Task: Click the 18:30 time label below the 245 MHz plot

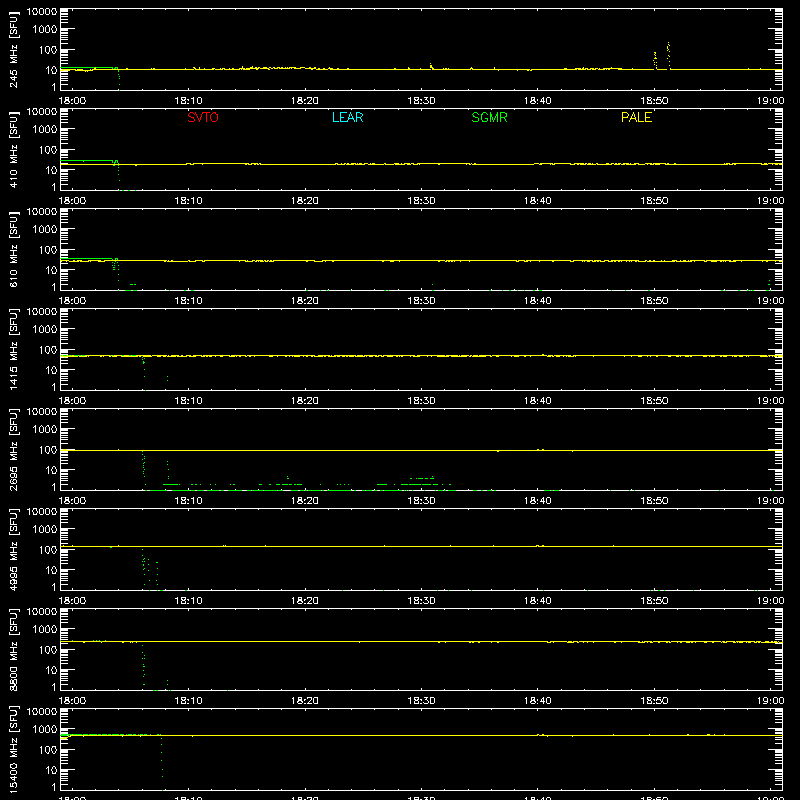Action: tap(421, 101)
